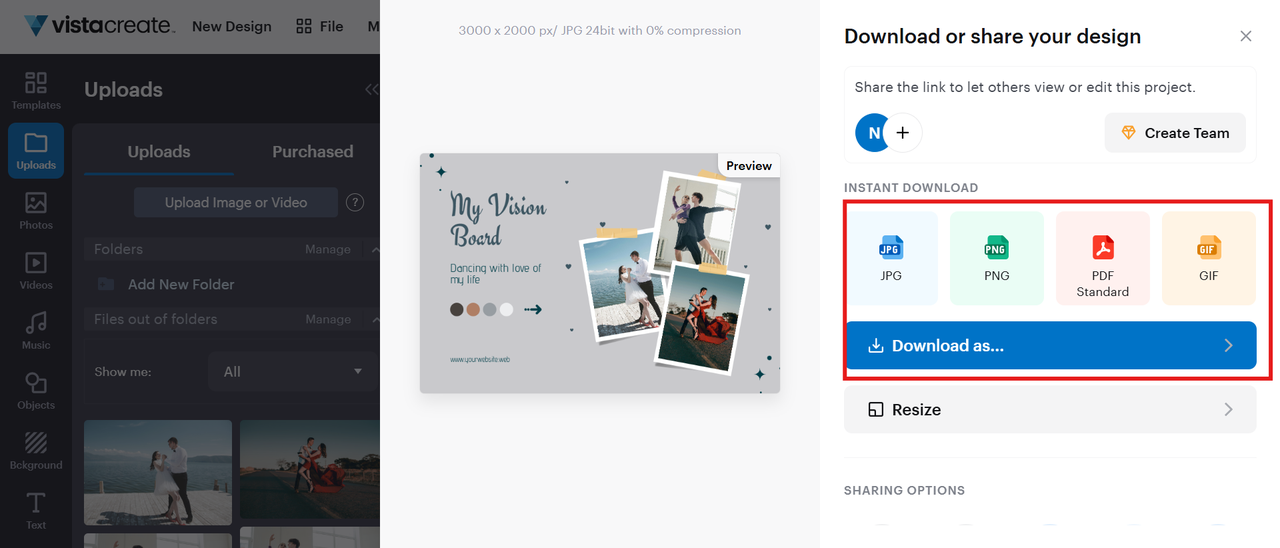Screen dimensions: 1280x548
Task: Open the Uploads sidebar panel
Action: 36,151
